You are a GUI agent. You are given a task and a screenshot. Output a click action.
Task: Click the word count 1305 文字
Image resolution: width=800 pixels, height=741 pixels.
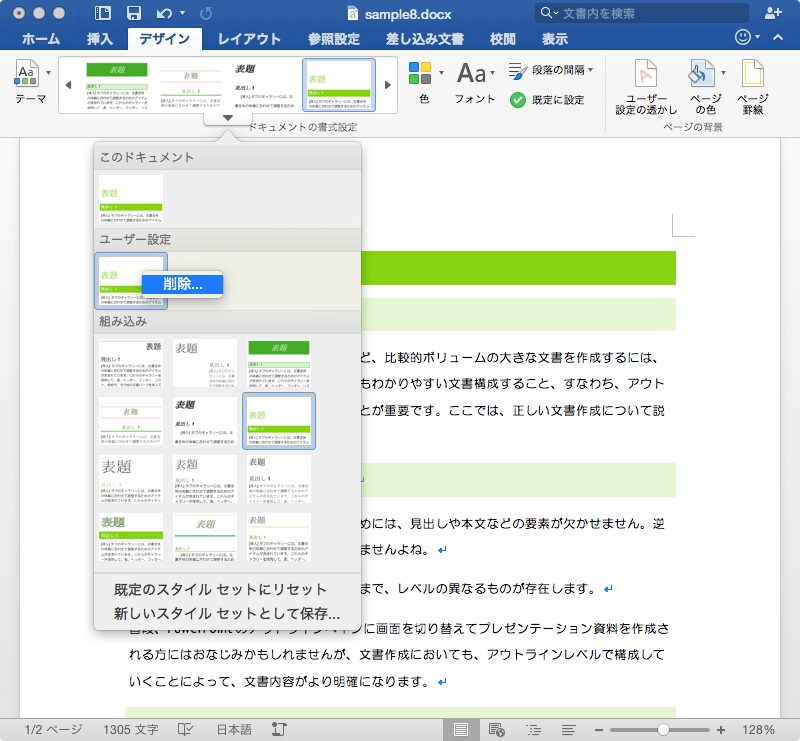pos(131,730)
